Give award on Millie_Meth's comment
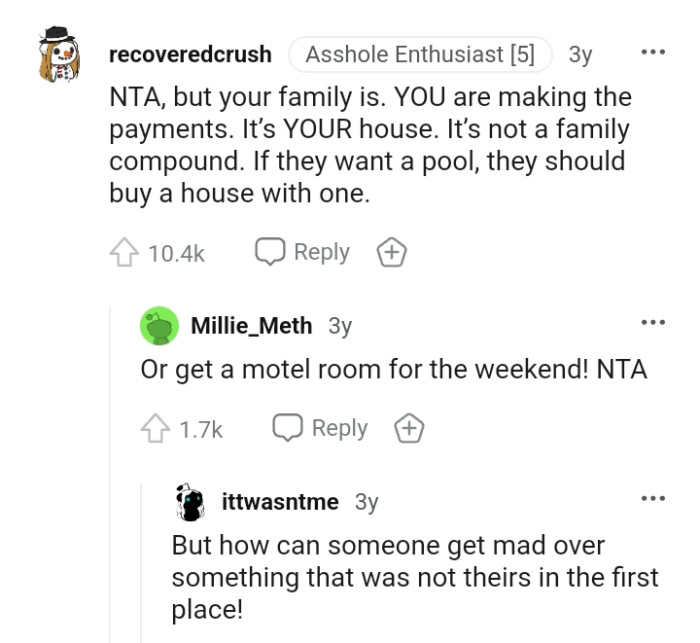The width and height of the screenshot is (700, 643). (x=409, y=429)
